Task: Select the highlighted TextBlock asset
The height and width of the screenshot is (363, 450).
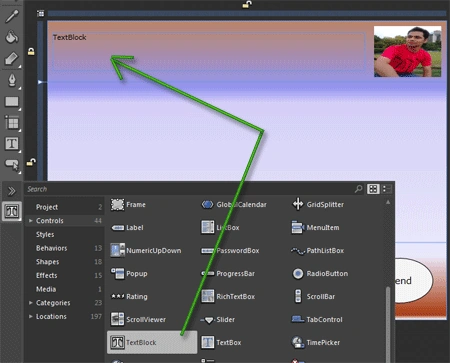Action: [152, 342]
